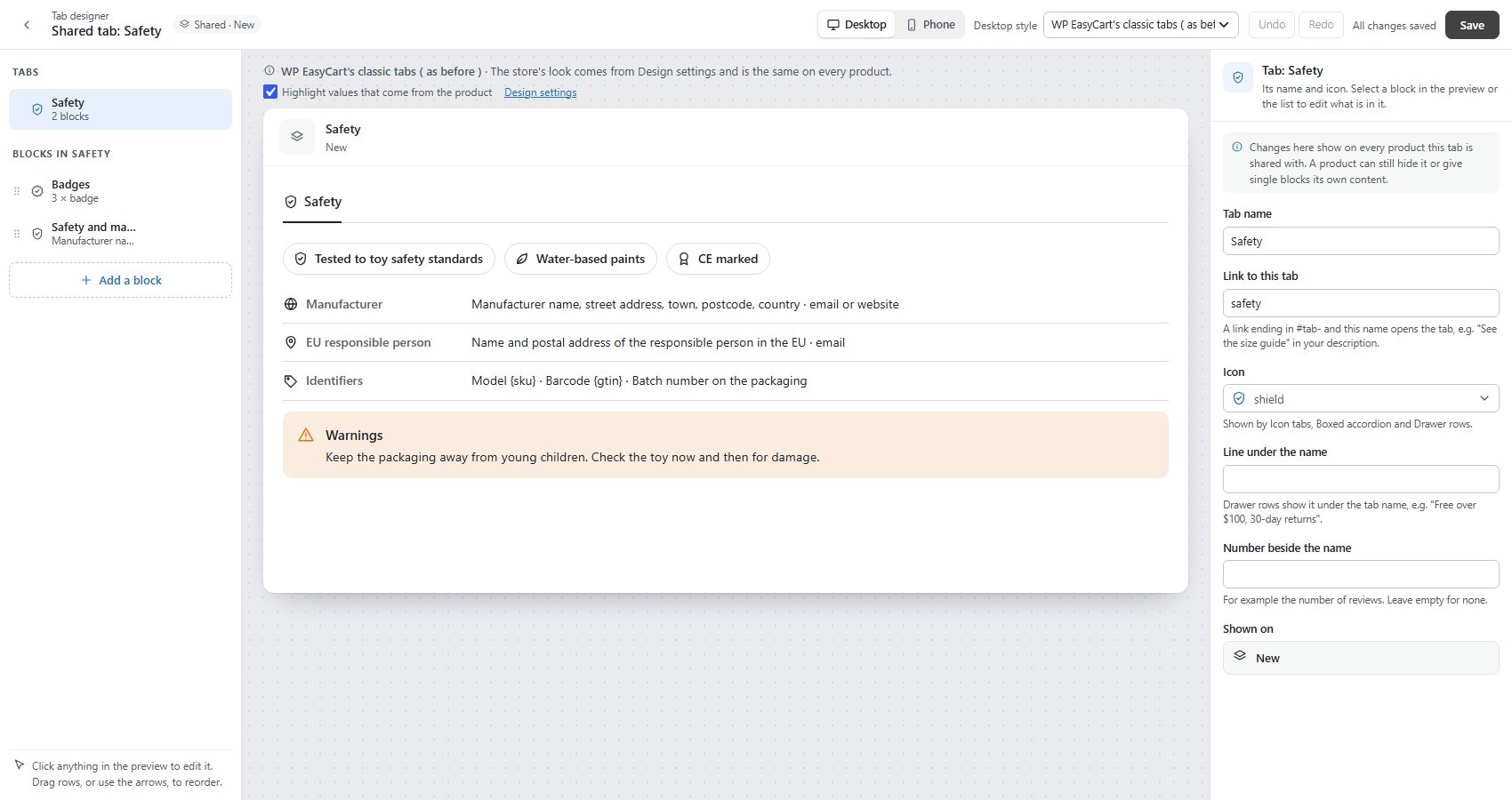
Task: Open the Icon shield dropdown
Action: point(1361,398)
